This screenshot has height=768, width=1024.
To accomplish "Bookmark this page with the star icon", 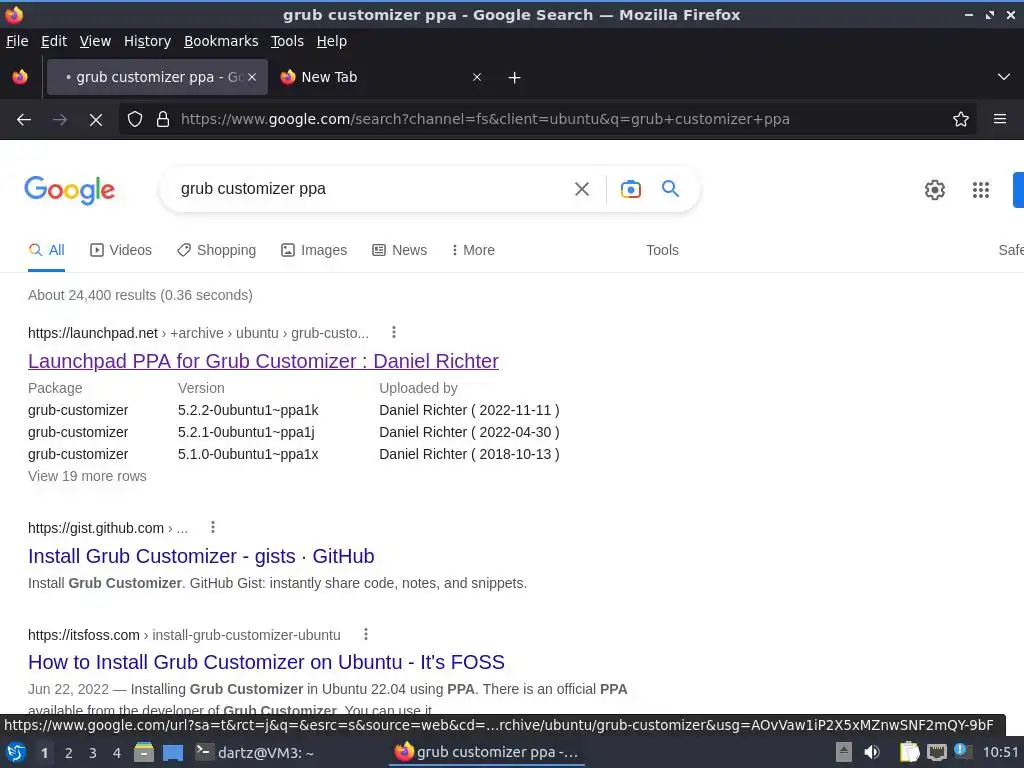I will click(x=961, y=120).
